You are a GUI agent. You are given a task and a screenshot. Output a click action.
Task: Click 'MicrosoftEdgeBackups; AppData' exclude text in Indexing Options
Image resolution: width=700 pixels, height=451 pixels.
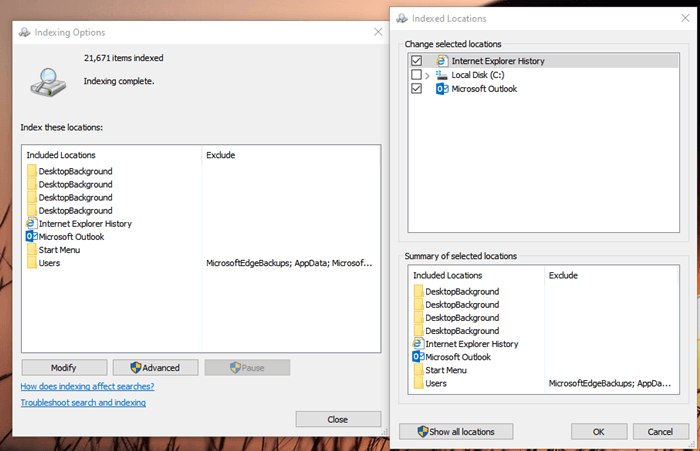coord(289,263)
